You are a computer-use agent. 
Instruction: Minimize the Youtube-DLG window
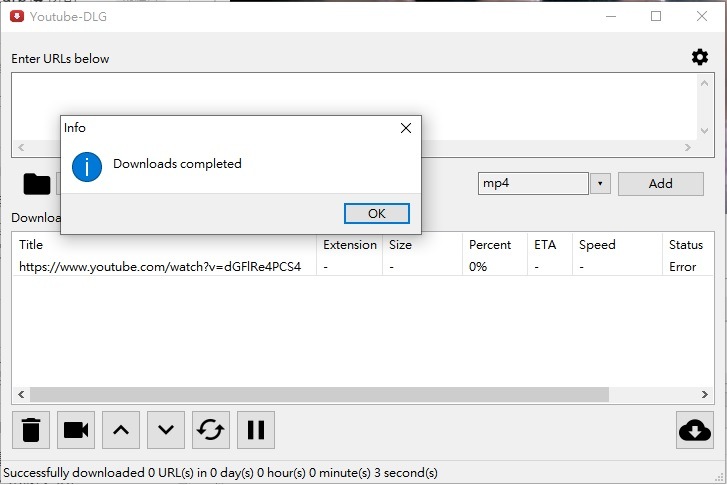tap(611, 16)
